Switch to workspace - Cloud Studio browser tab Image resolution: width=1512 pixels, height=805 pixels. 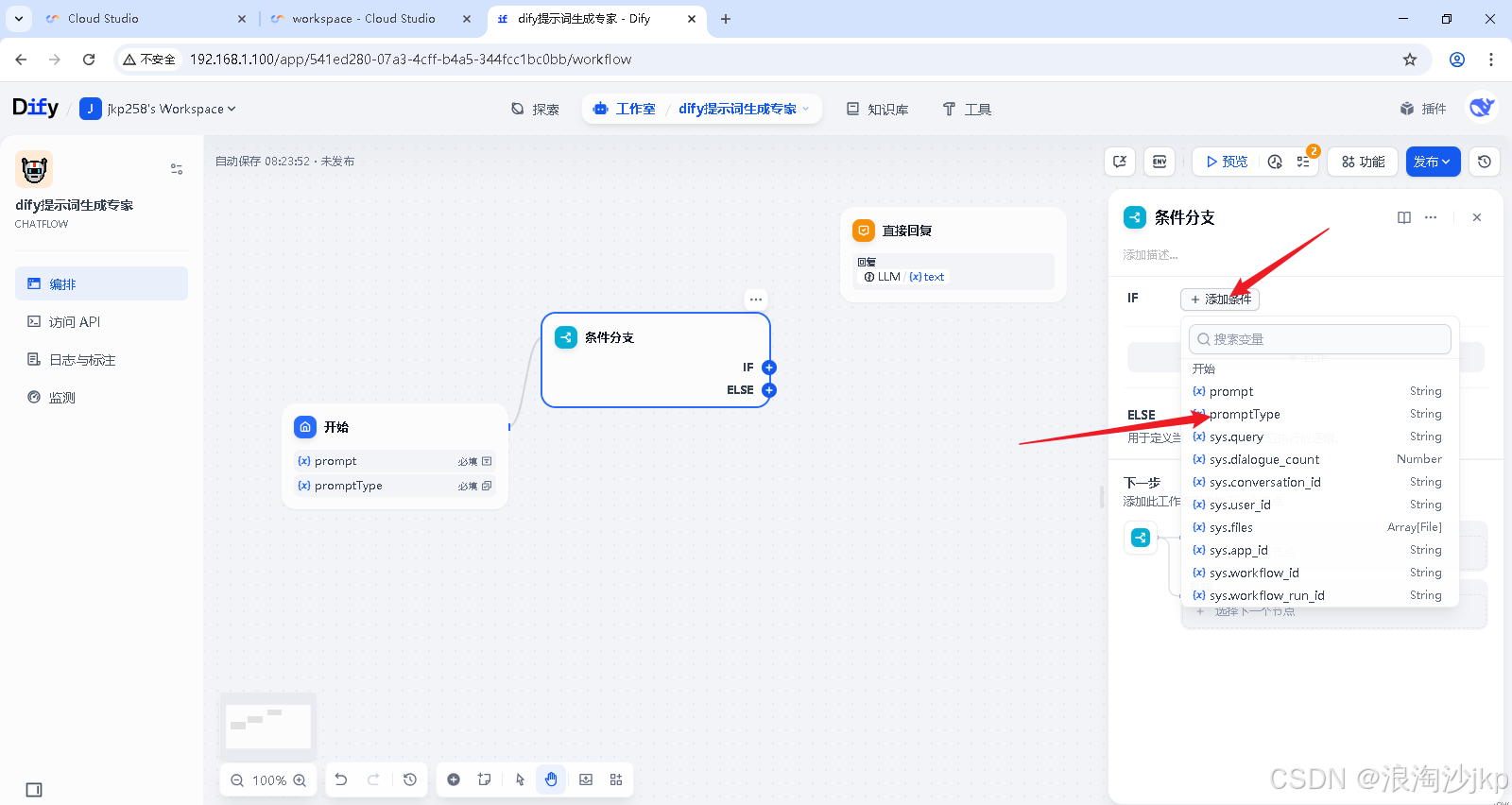coord(363,19)
